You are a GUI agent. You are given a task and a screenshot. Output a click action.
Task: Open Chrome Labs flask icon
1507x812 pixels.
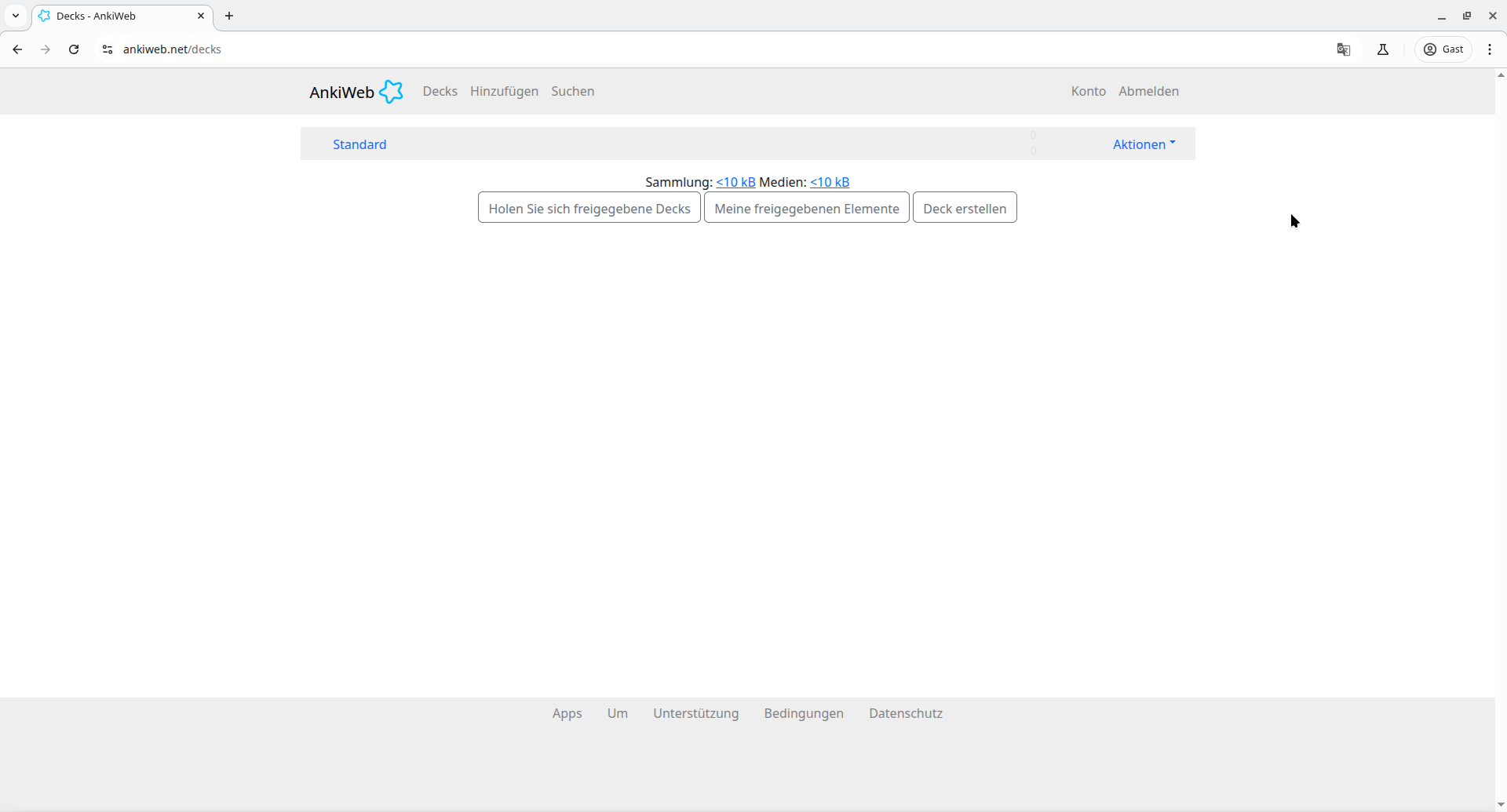point(1383,49)
